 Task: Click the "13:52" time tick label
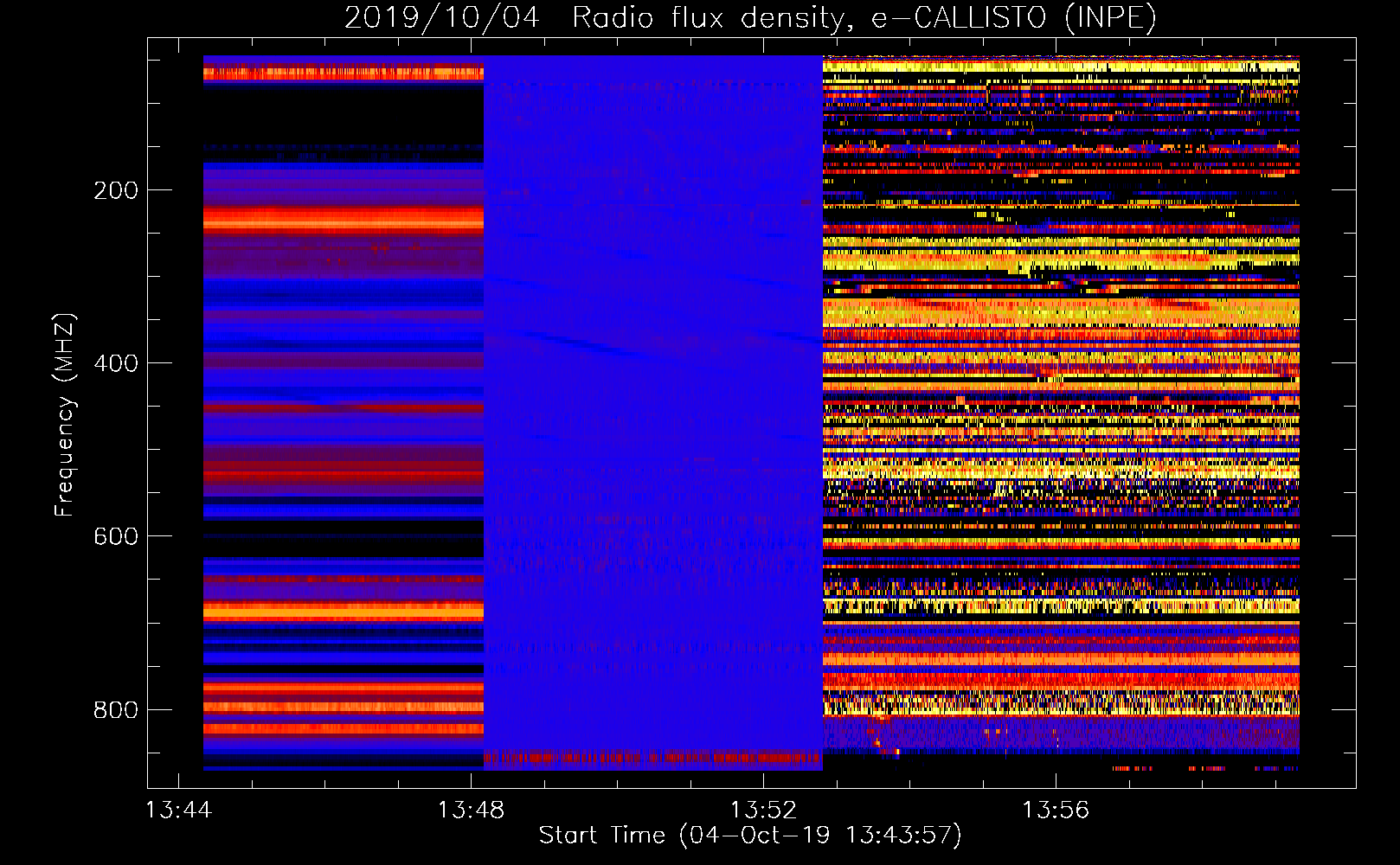(763, 810)
